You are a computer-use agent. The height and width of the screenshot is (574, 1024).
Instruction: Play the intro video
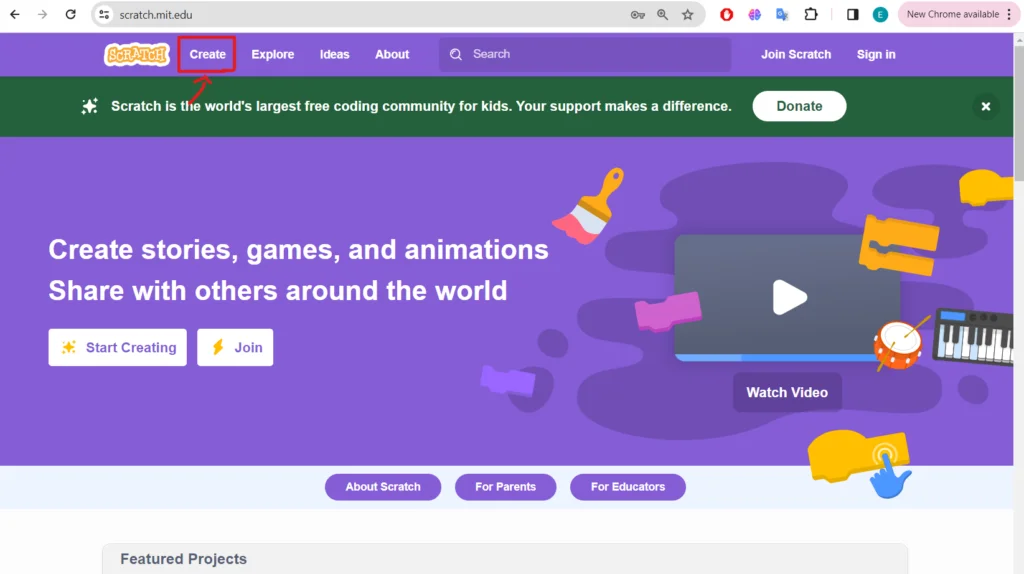click(x=789, y=297)
